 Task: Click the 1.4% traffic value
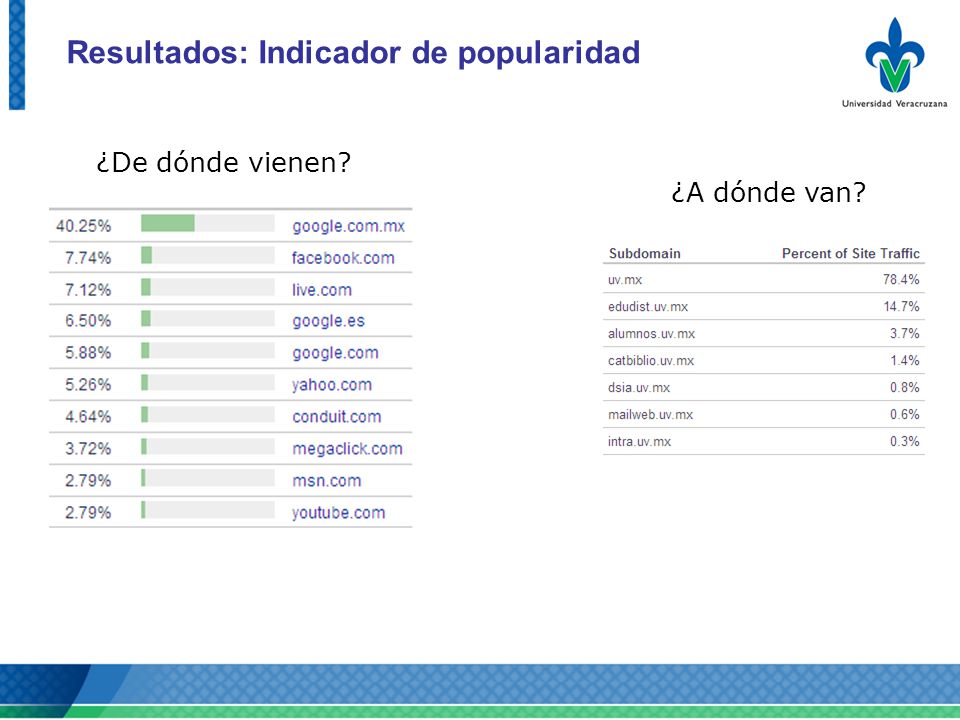click(x=905, y=361)
